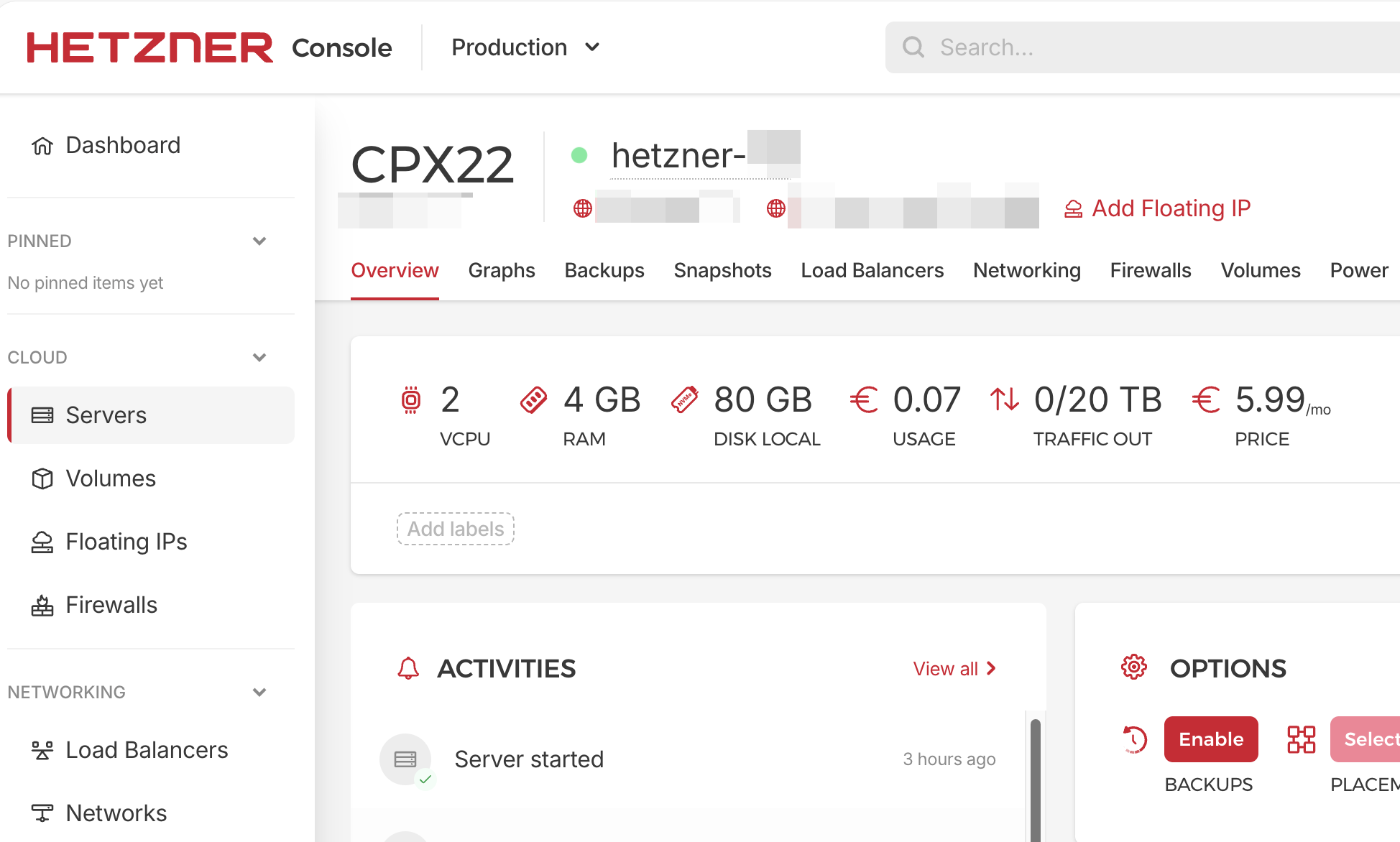Click the Networks sidebar icon

pos(42,813)
